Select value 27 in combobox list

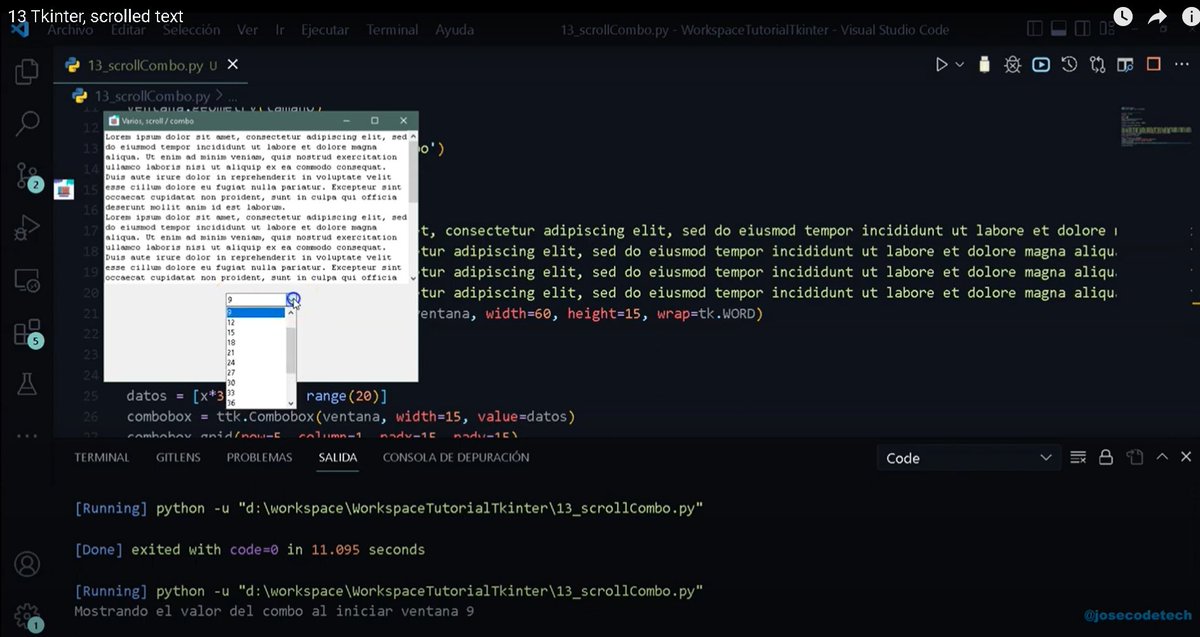tap(255, 372)
